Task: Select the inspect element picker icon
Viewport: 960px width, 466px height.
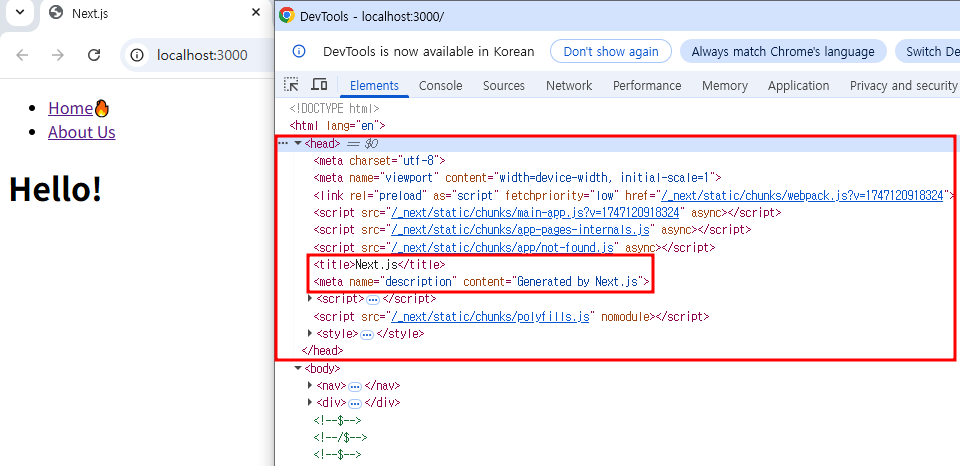Action: pos(291,85)
